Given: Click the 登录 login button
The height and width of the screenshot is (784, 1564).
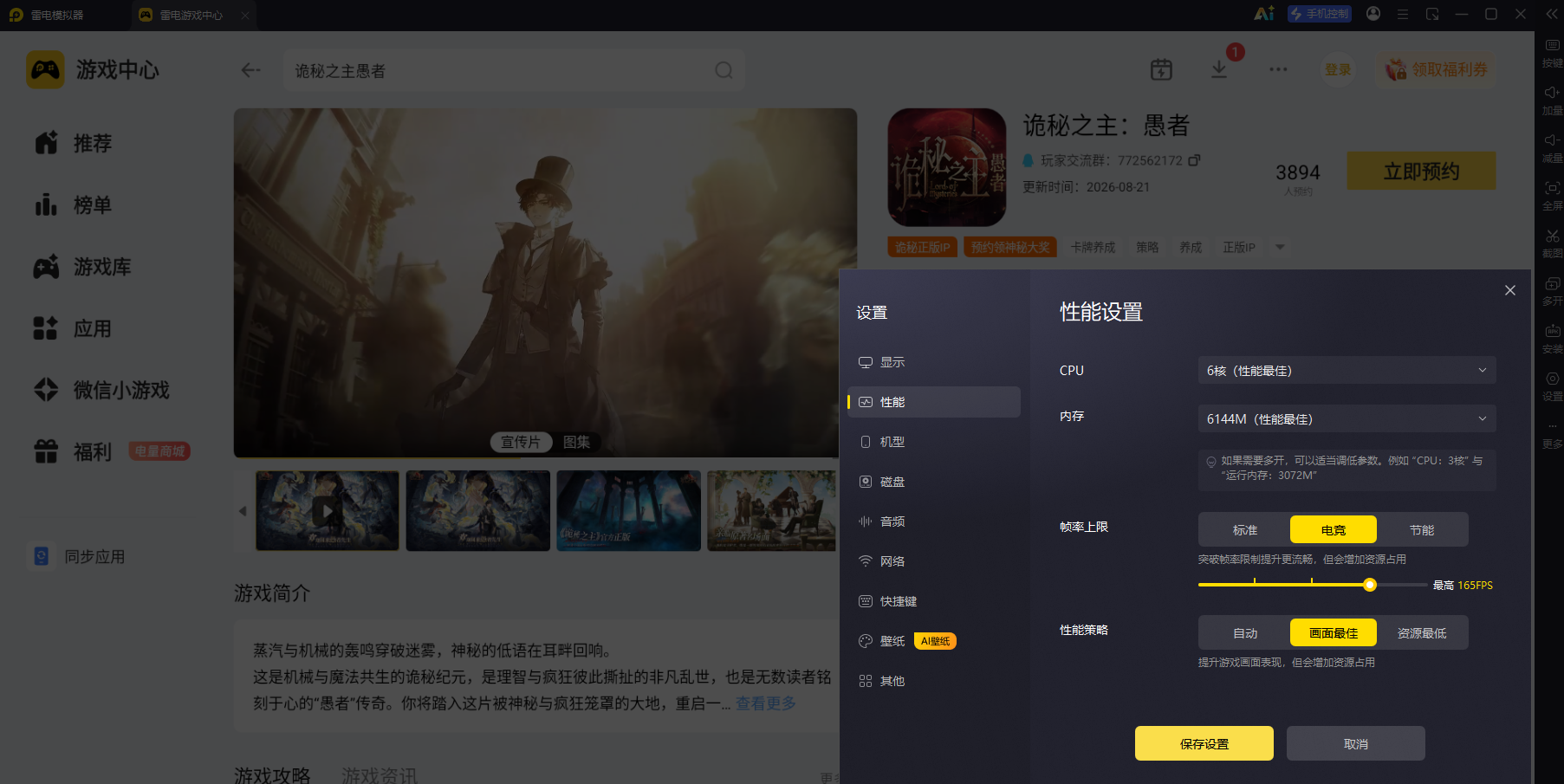Looking at the screenshot, I should (x=1338, y=69).
